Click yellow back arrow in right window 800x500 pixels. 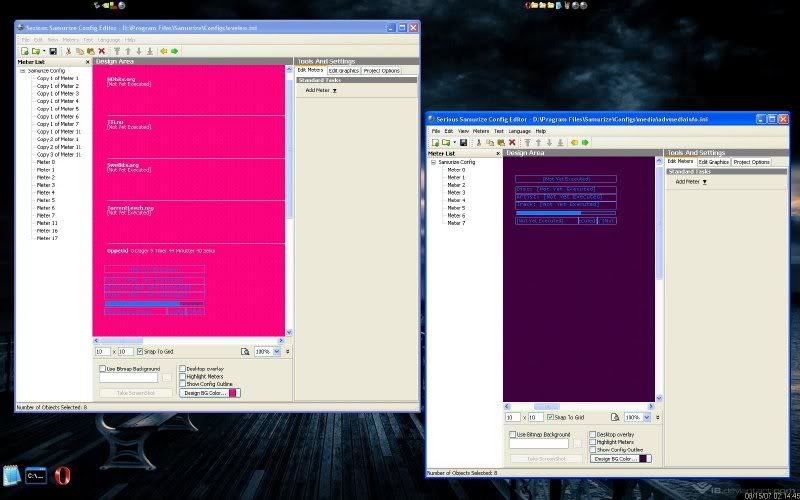pos(574,142)
